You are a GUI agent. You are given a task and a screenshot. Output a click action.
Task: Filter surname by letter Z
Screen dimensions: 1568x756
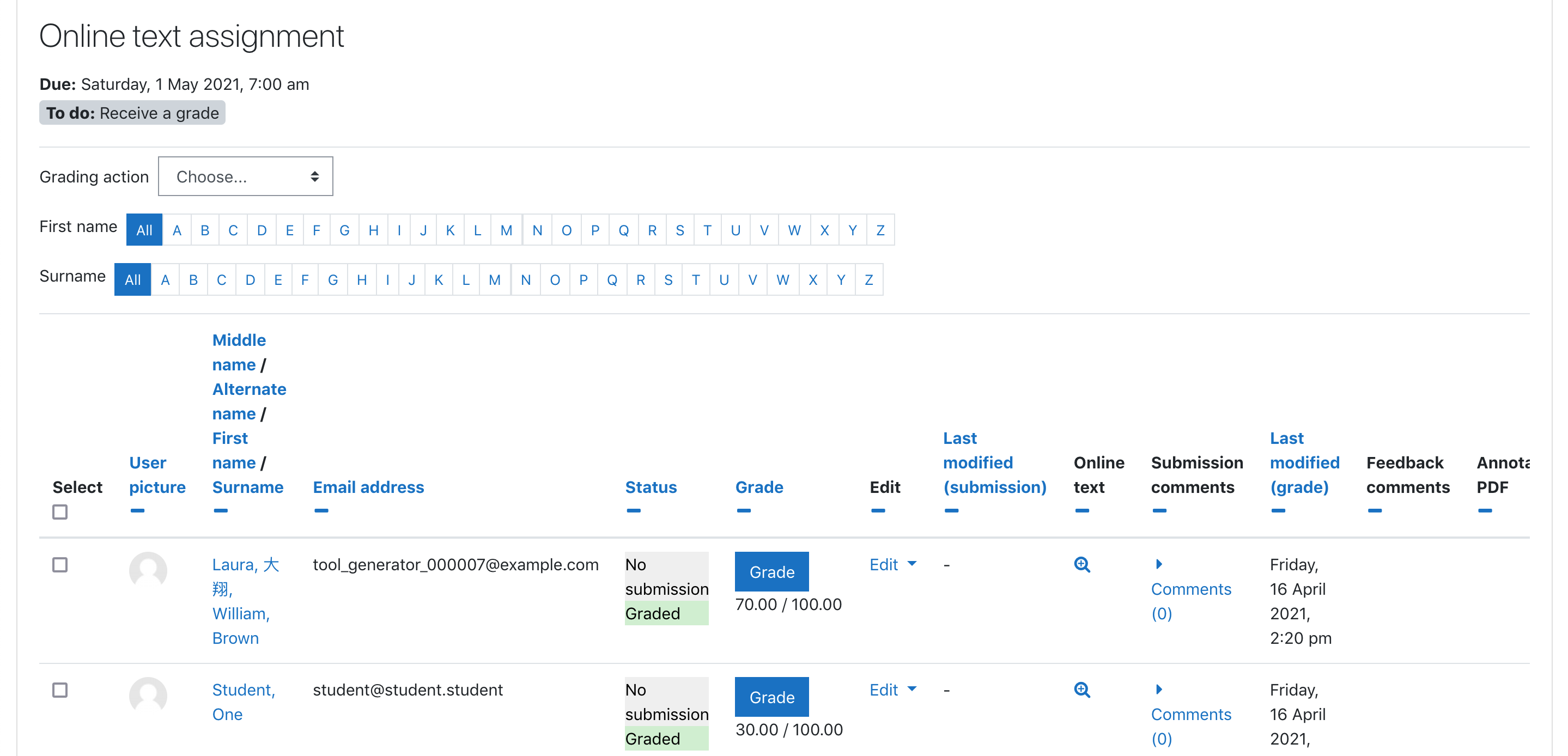[868, 280]
